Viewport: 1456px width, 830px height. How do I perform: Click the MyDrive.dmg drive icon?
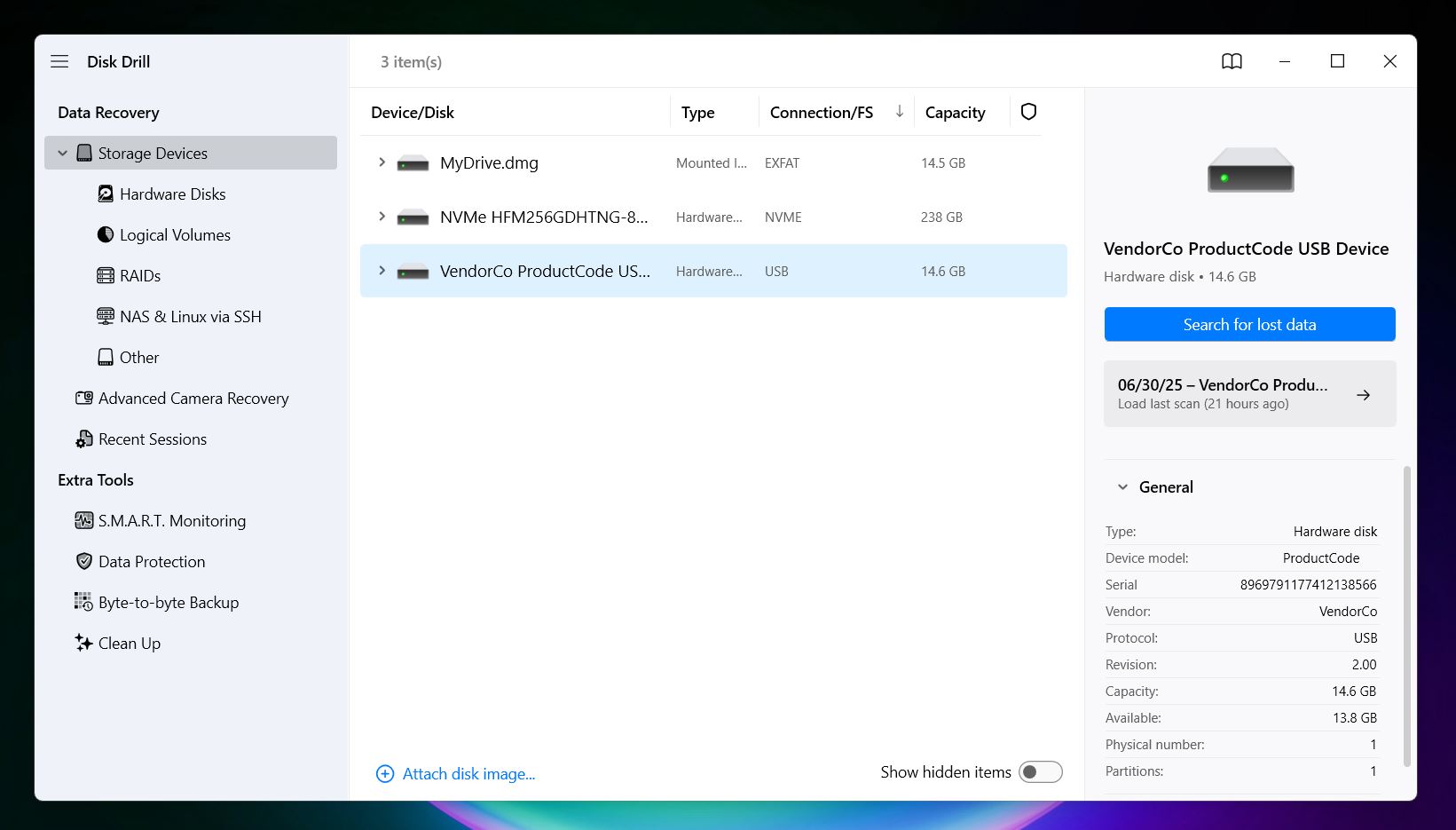[413, 163]
